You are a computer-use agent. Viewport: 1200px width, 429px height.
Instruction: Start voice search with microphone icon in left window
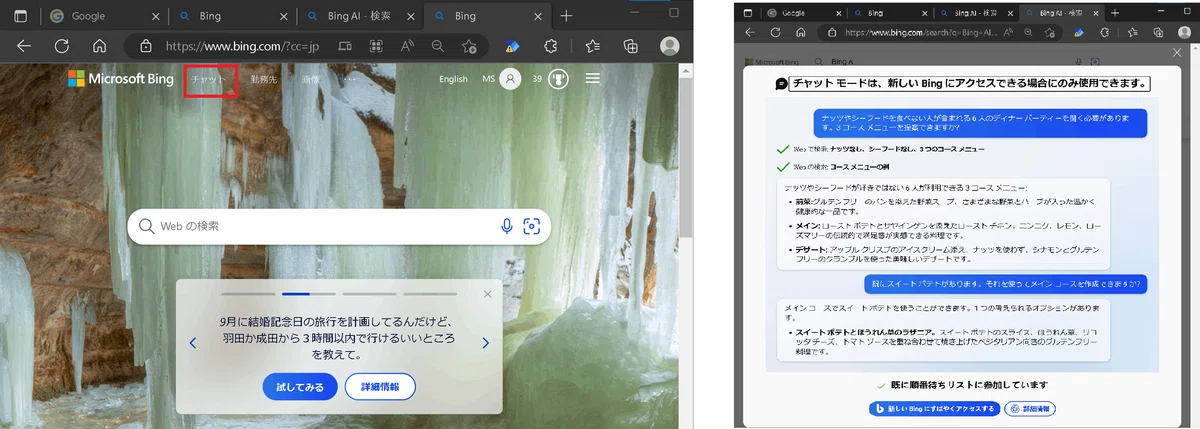[507, 226]
